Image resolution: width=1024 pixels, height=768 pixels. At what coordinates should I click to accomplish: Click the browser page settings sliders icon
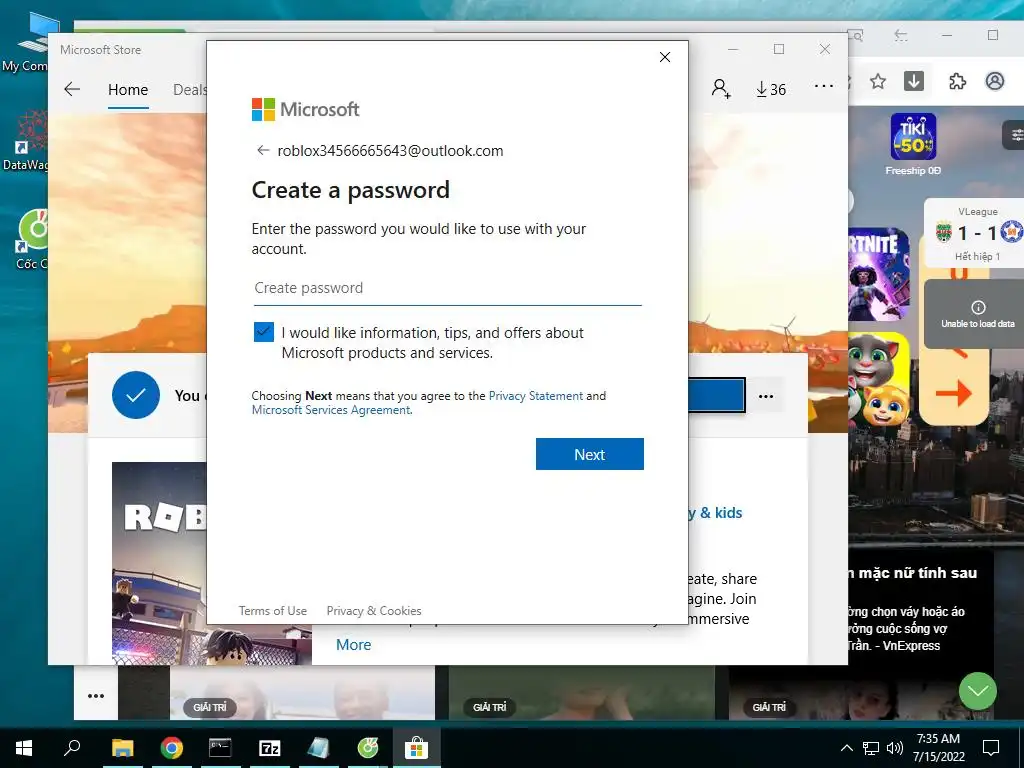tap(1016, 135)
